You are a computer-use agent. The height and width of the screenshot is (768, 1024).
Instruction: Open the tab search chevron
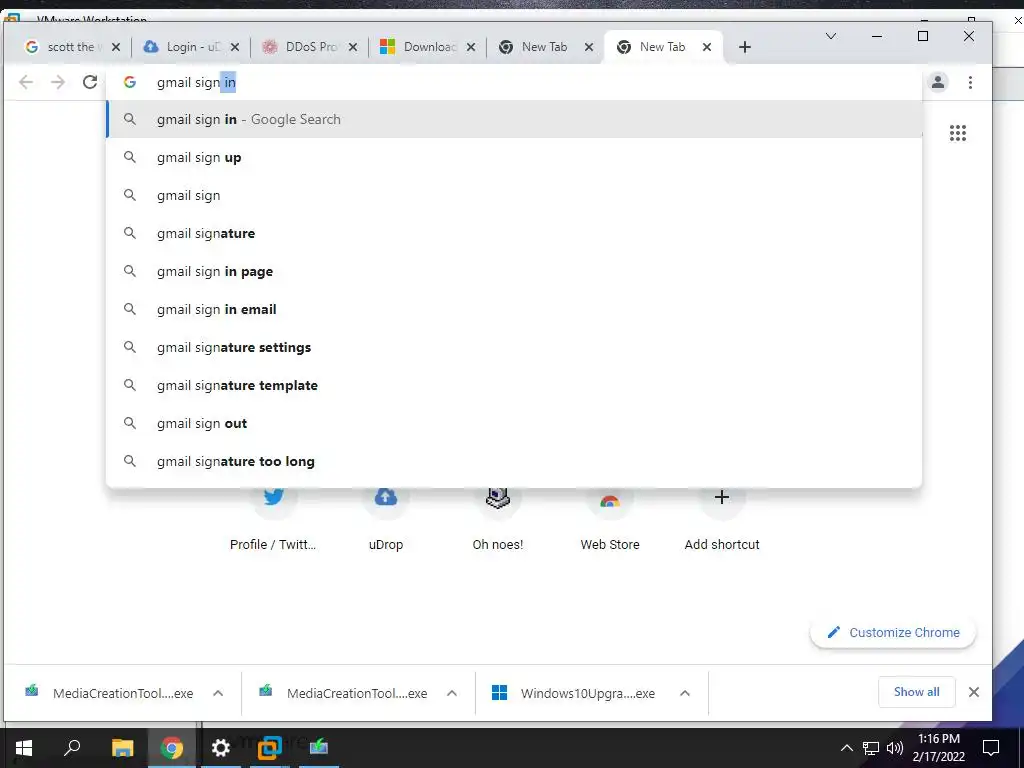point(831,36)
